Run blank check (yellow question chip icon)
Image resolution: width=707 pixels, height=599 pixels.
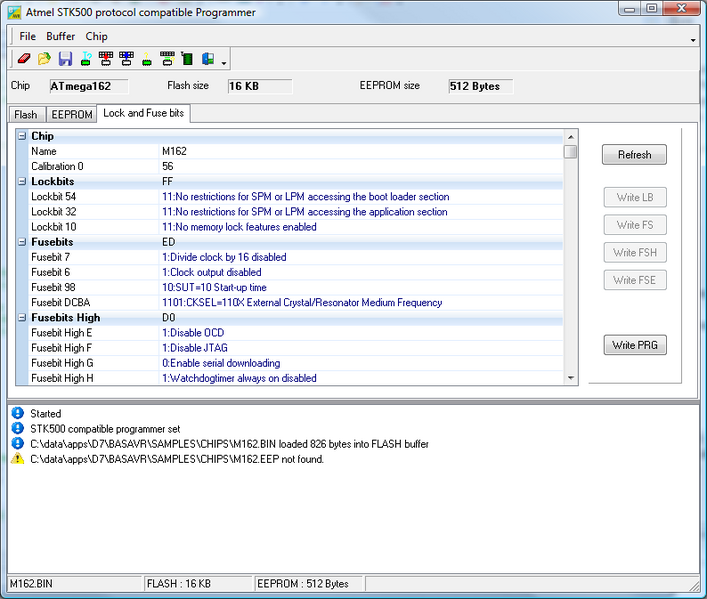[147, 59]
